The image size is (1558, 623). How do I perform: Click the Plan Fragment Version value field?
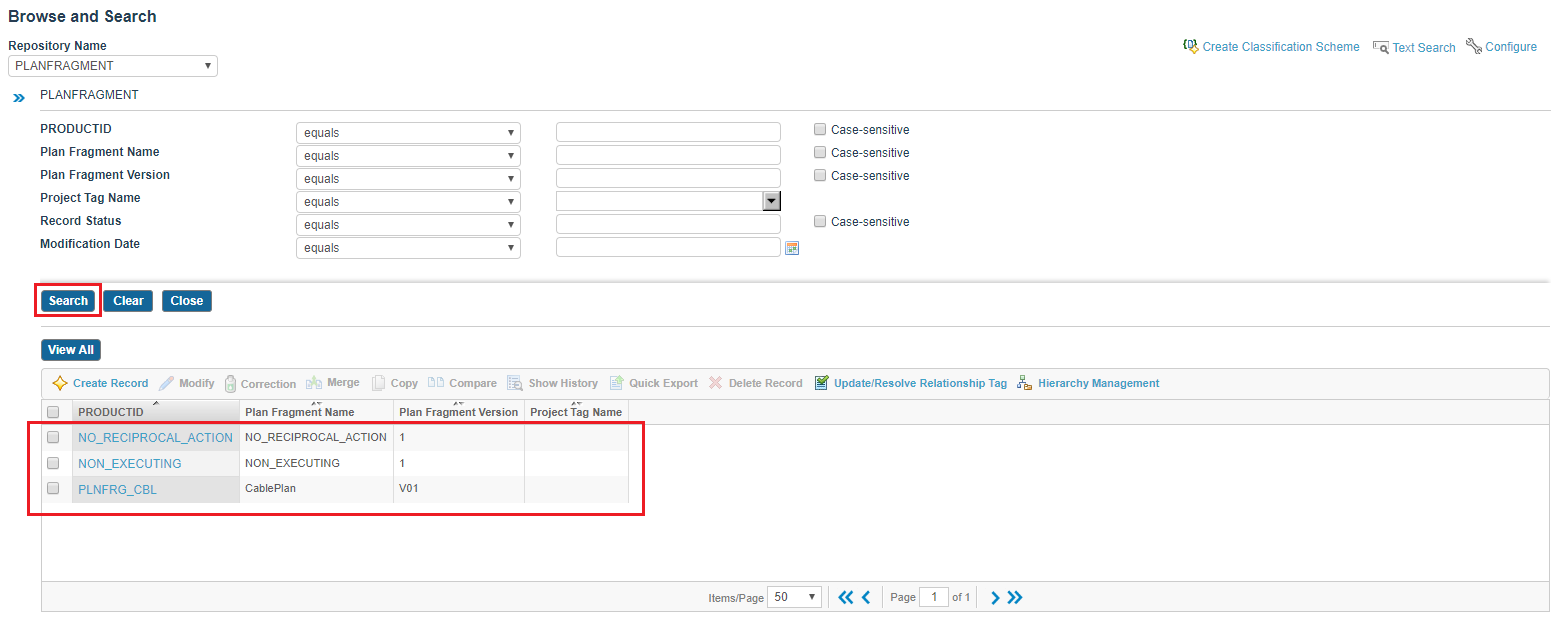click(668, 178)
